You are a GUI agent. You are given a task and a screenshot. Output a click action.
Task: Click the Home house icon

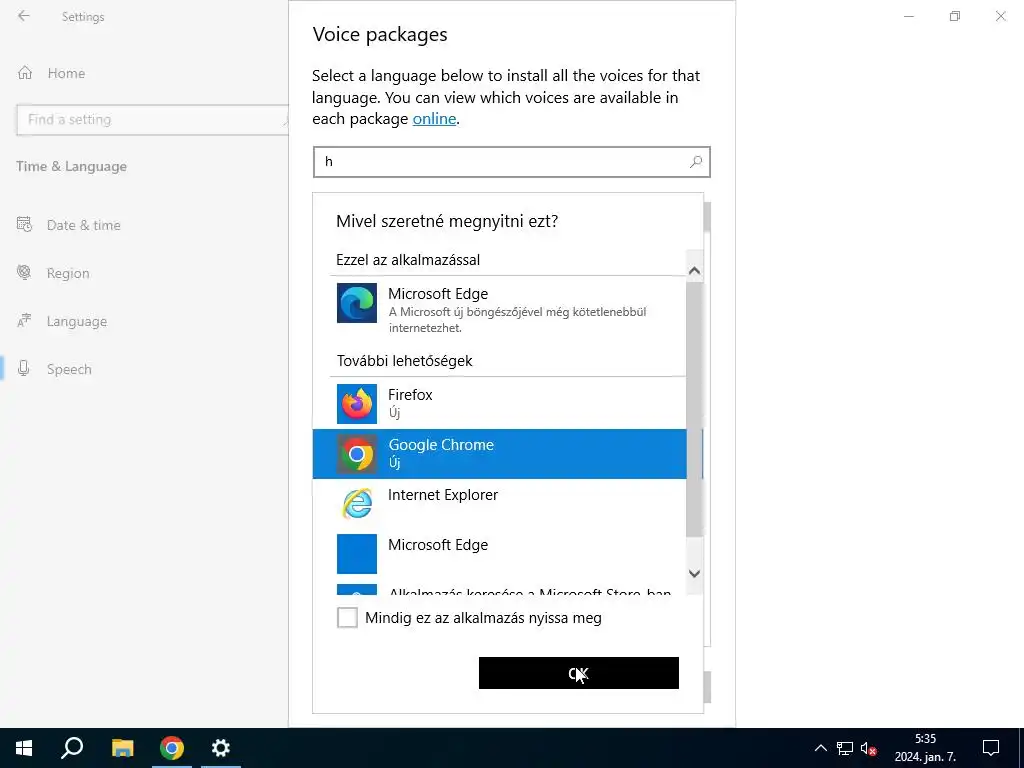point(25,72)
